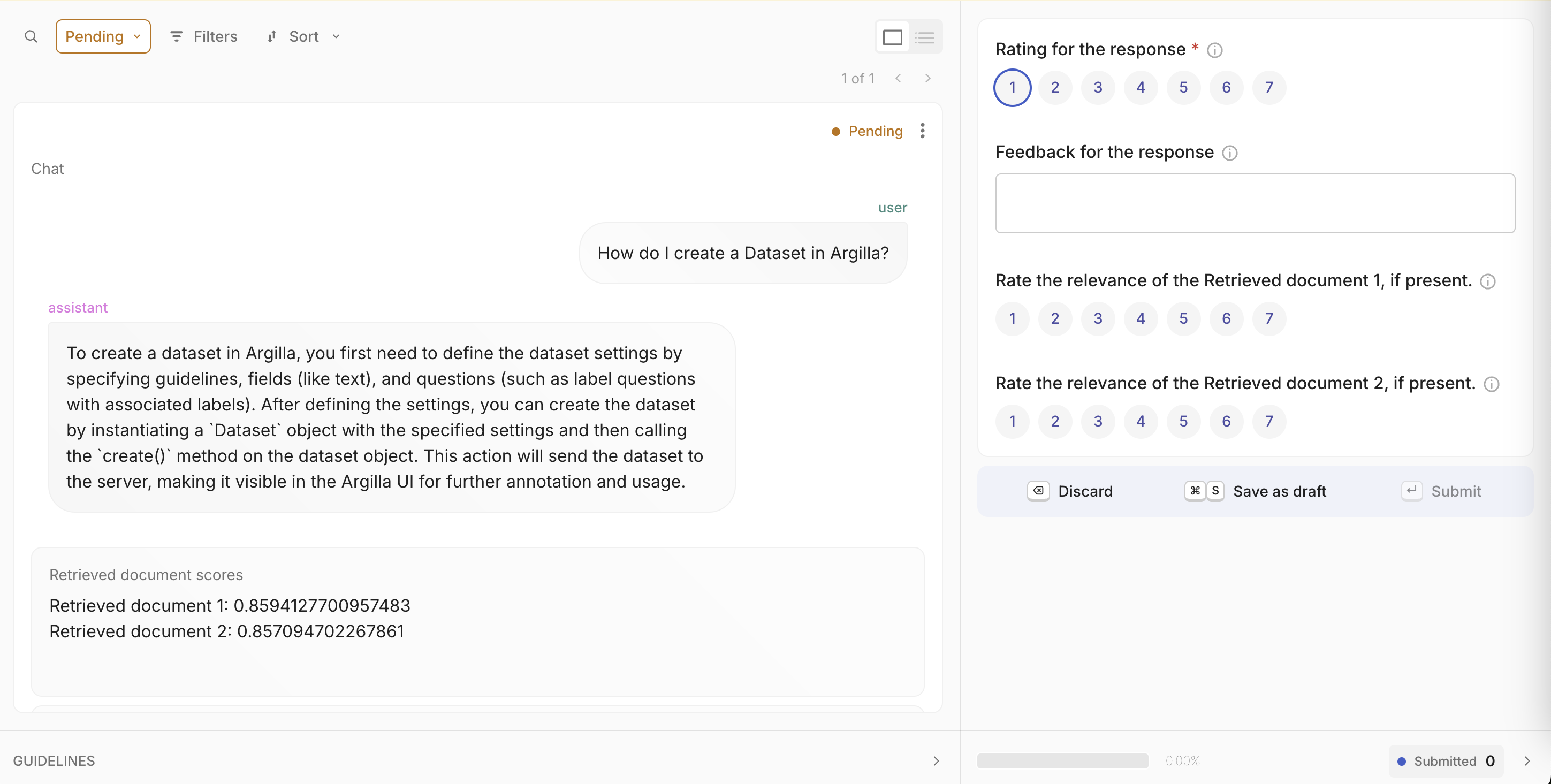1551x784 pixels.
Task: Select response rating 4
Action: pos(1141,88)
